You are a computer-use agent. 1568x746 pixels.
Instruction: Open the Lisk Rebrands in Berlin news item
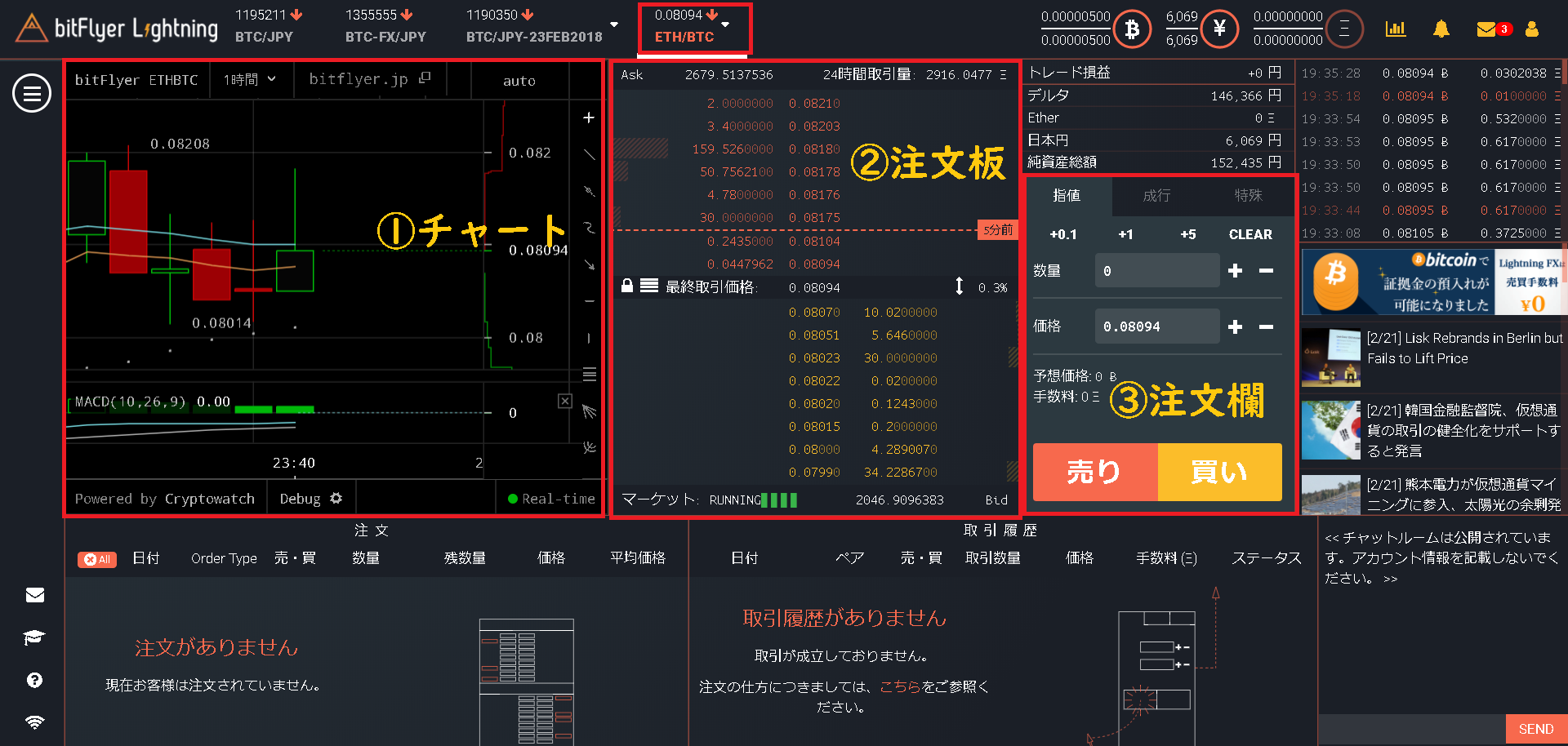pos(1434,357)
